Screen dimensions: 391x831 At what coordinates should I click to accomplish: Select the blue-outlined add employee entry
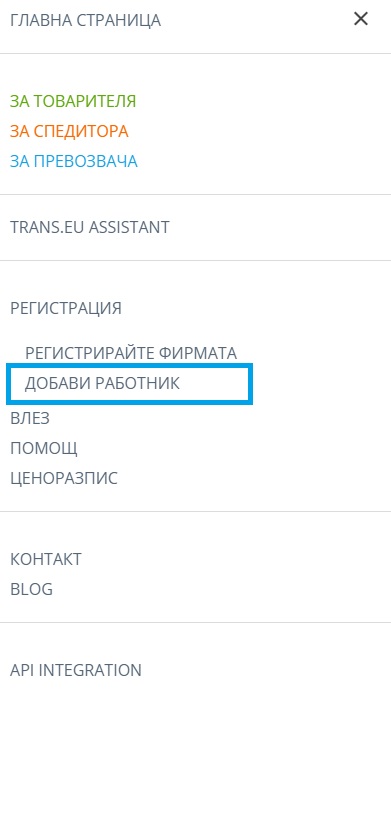(x=130, y=384)
